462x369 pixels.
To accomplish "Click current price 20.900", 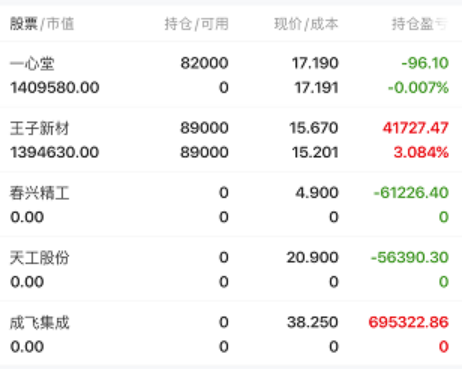I will click(x=313, y=257).
